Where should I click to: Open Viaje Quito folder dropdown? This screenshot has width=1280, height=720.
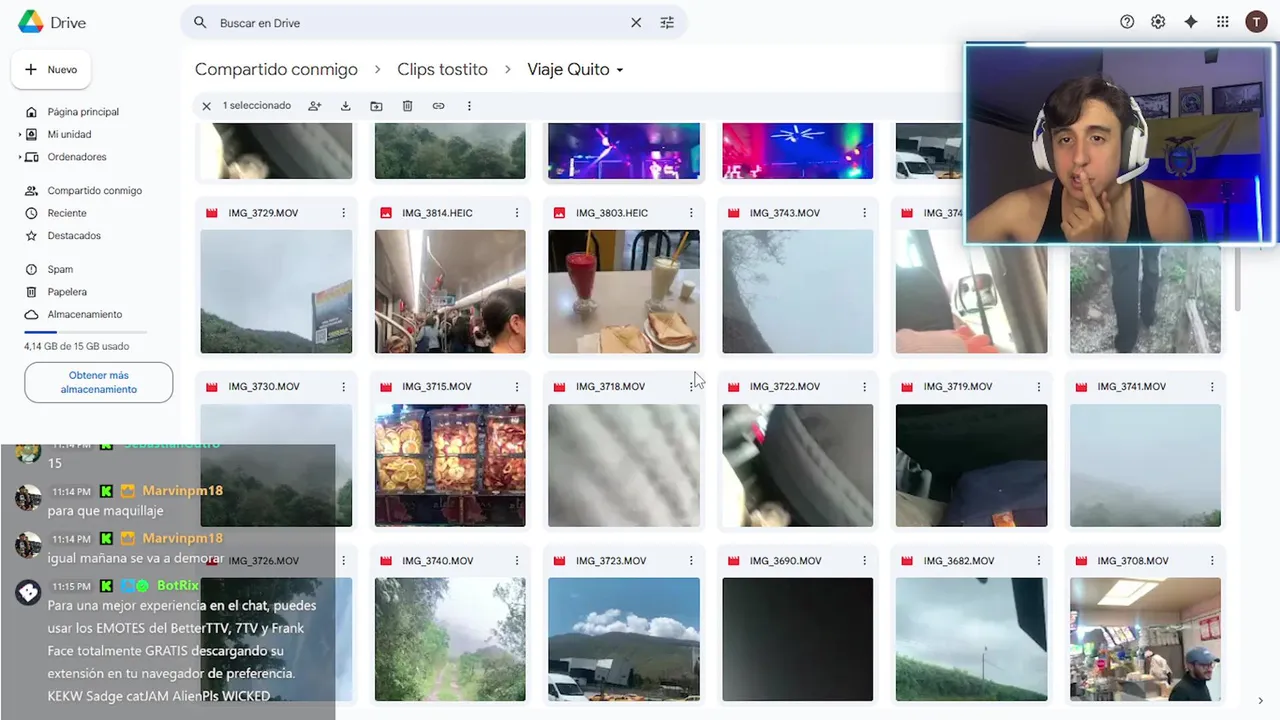click(576, 69)
